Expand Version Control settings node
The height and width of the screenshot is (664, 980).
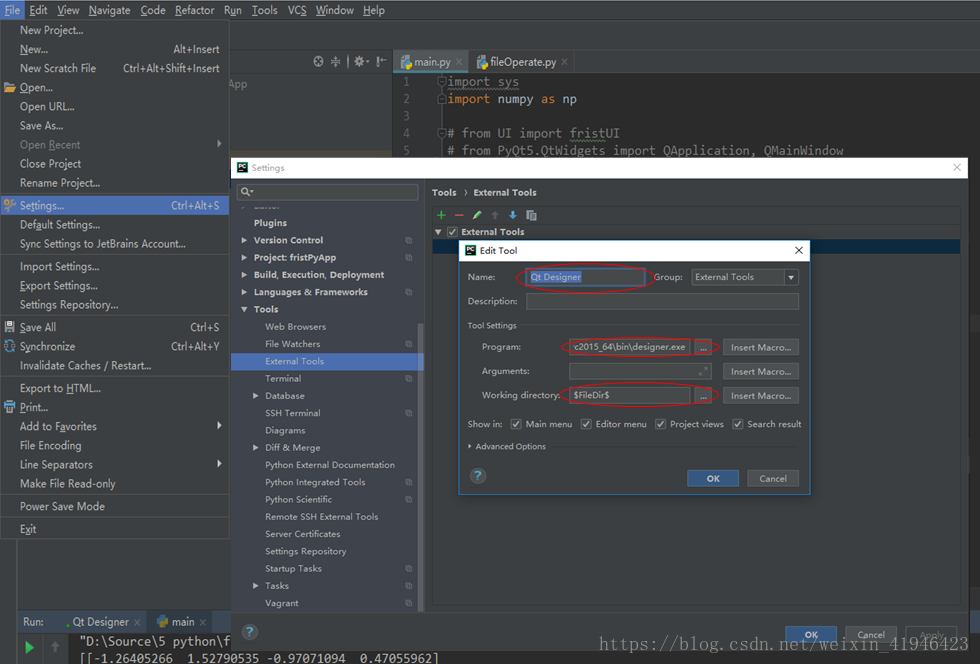coord(244,240)
